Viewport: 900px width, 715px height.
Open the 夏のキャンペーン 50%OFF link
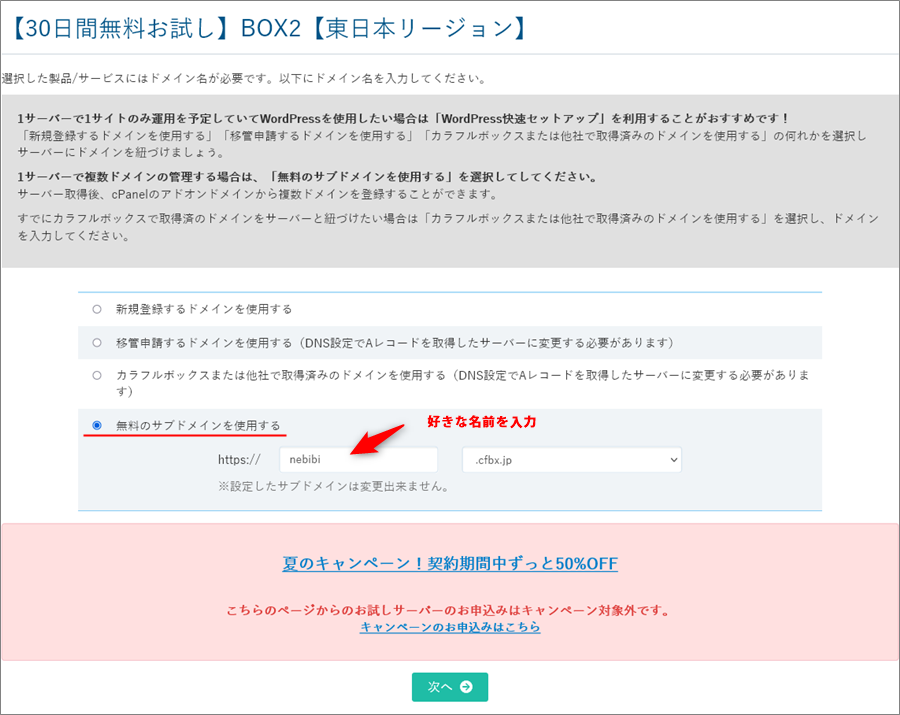coord(449,564)
